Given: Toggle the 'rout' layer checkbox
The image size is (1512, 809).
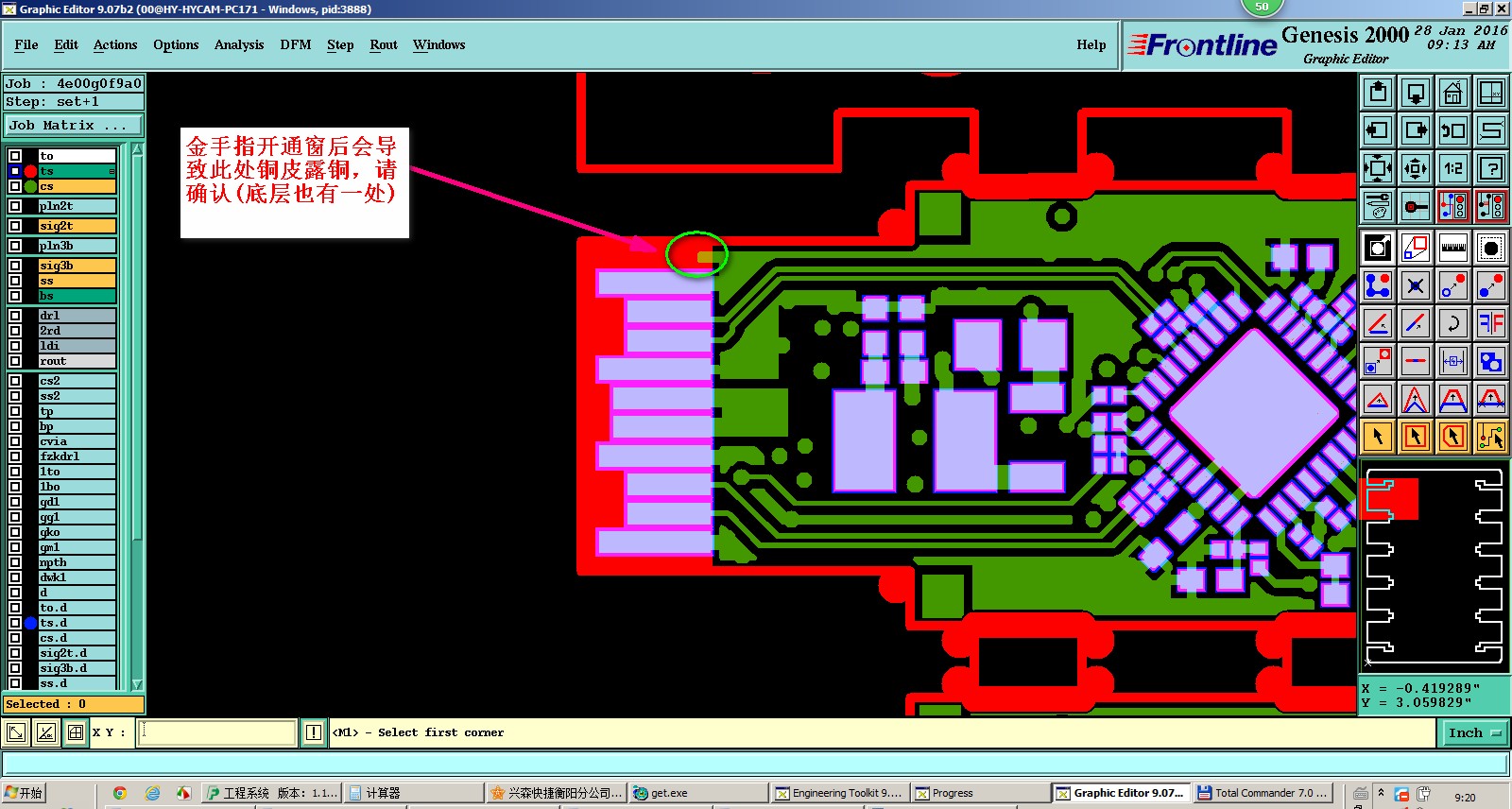Looking at the screenshot, I should pos(15,361).
